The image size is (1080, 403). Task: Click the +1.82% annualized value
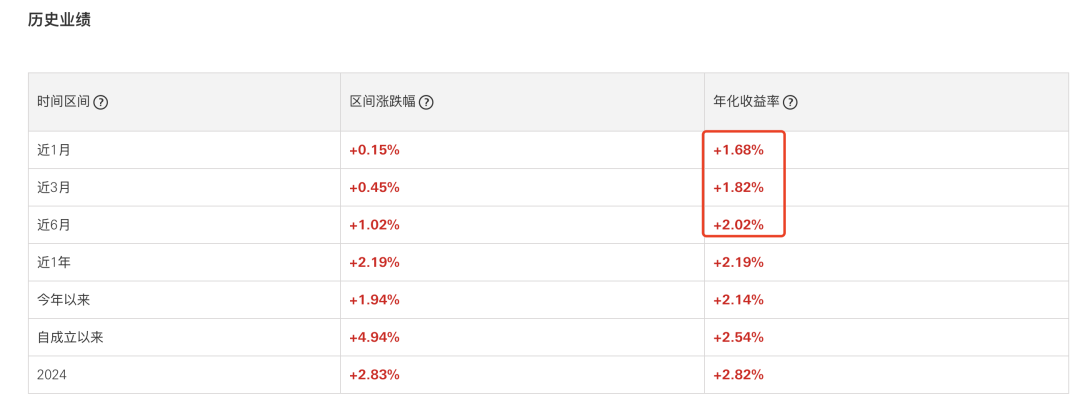[738, 187]
